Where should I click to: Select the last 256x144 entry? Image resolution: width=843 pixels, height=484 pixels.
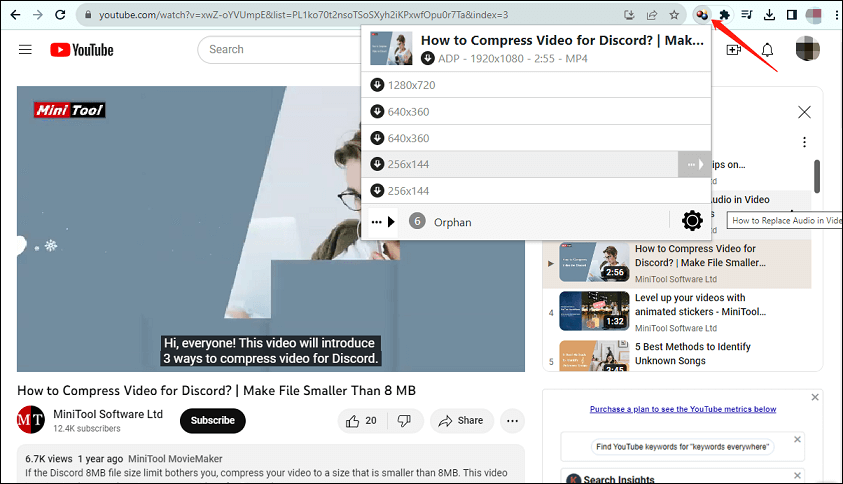[536, 190]
